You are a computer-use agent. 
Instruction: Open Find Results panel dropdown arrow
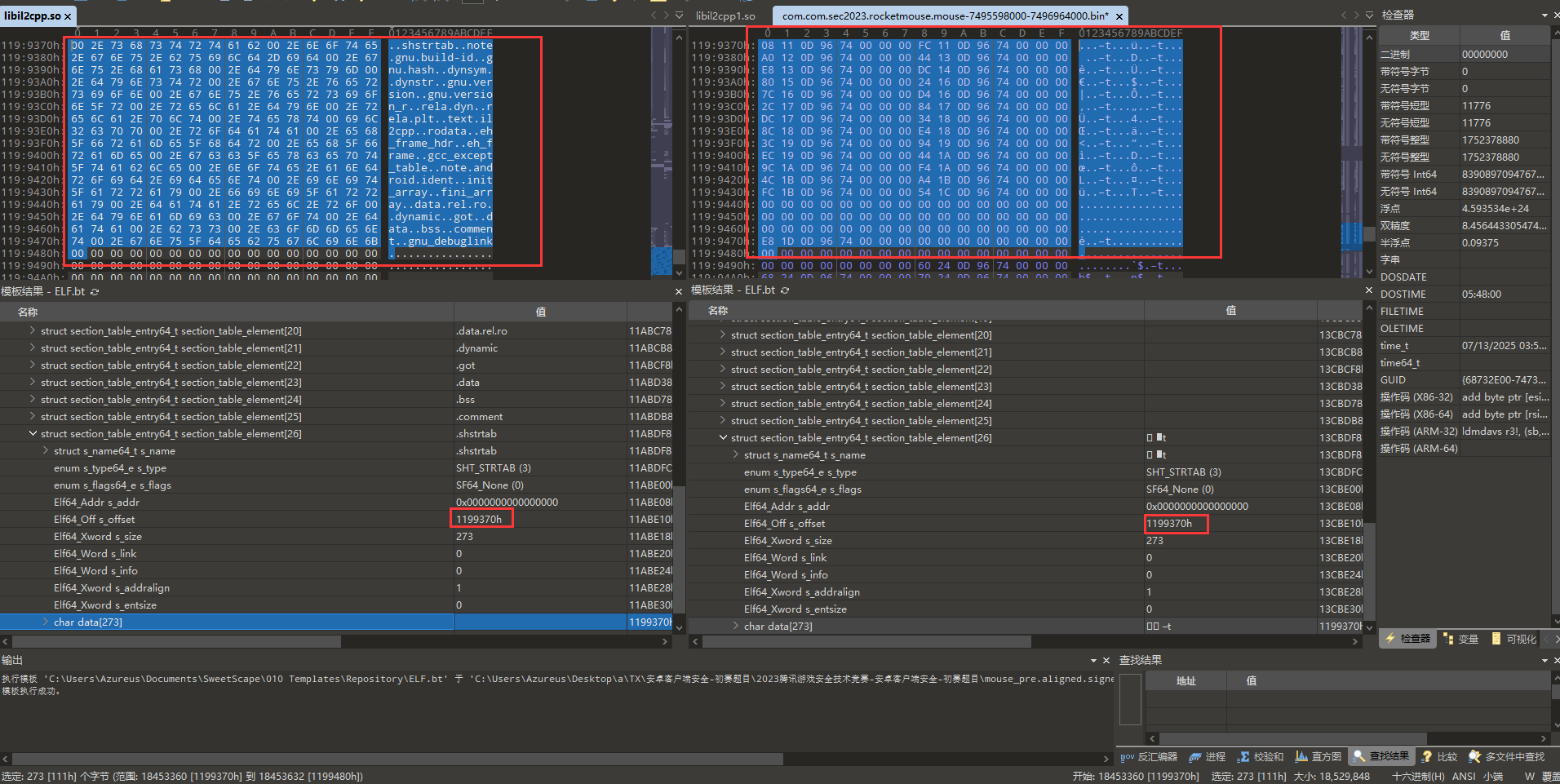point(1544,661)
